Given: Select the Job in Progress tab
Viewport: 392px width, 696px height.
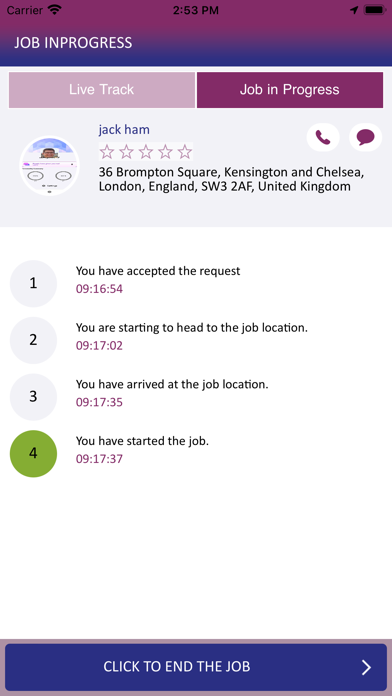Looking at the screenshot, I should pos(289,90).
